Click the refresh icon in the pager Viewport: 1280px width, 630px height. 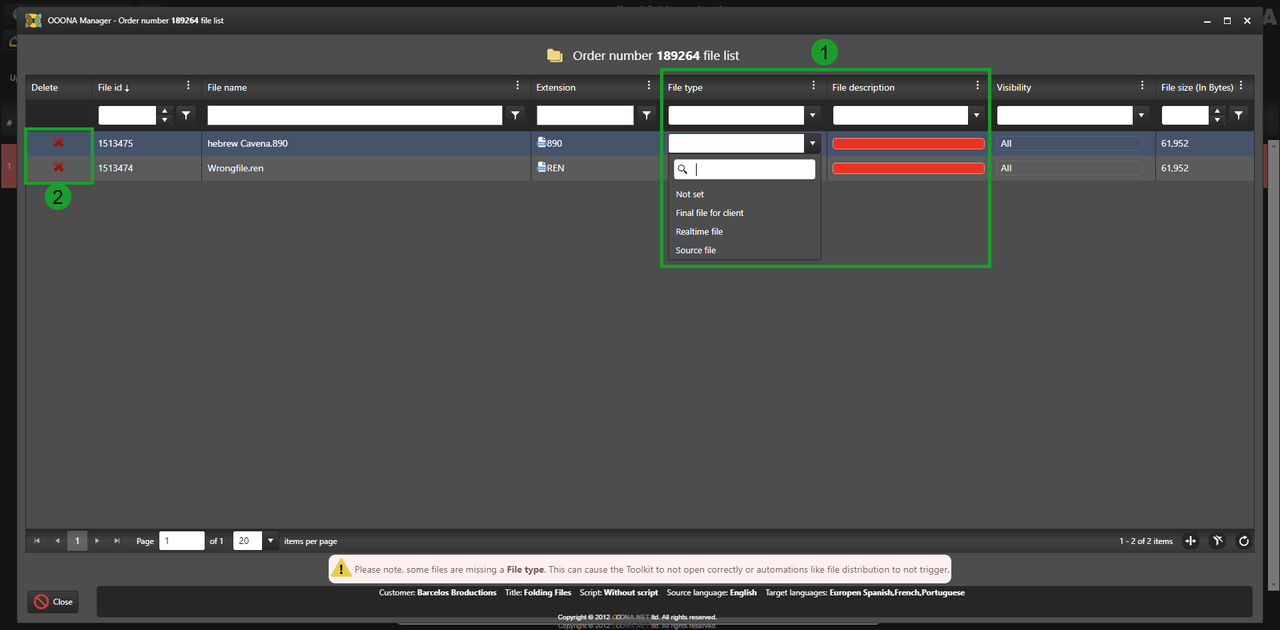pos(1243,541)
